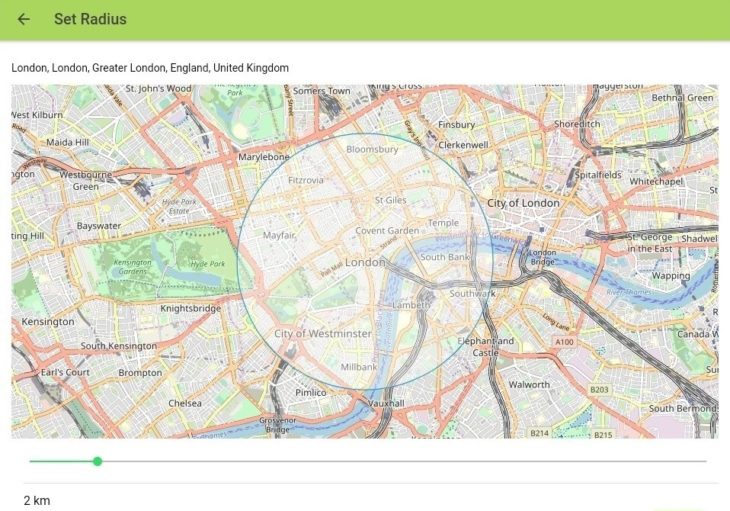Click the '2 km' radius value text
Screen dimensions: 730x511
coord(37,500)
